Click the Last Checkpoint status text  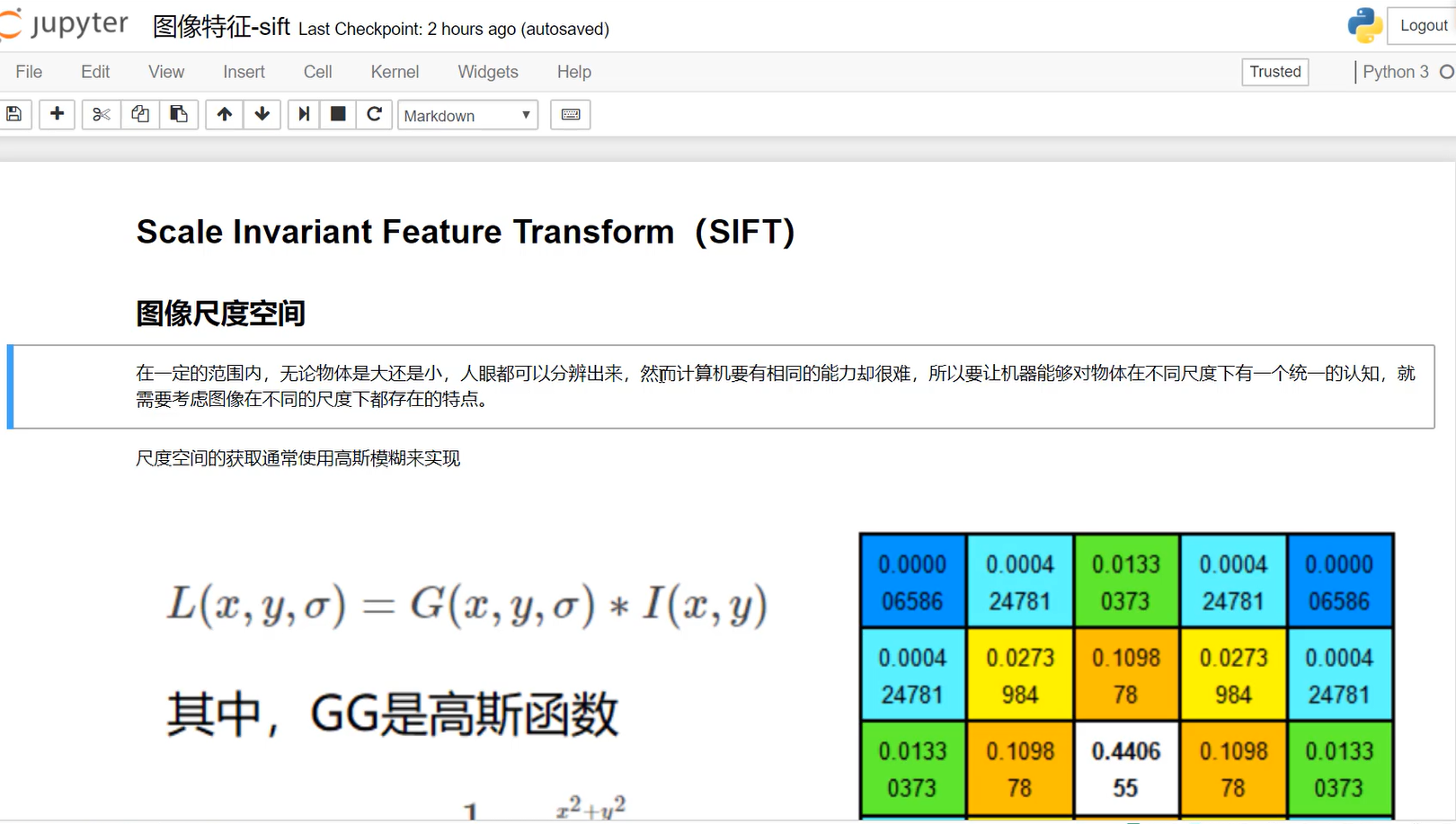tap(454, 29)
